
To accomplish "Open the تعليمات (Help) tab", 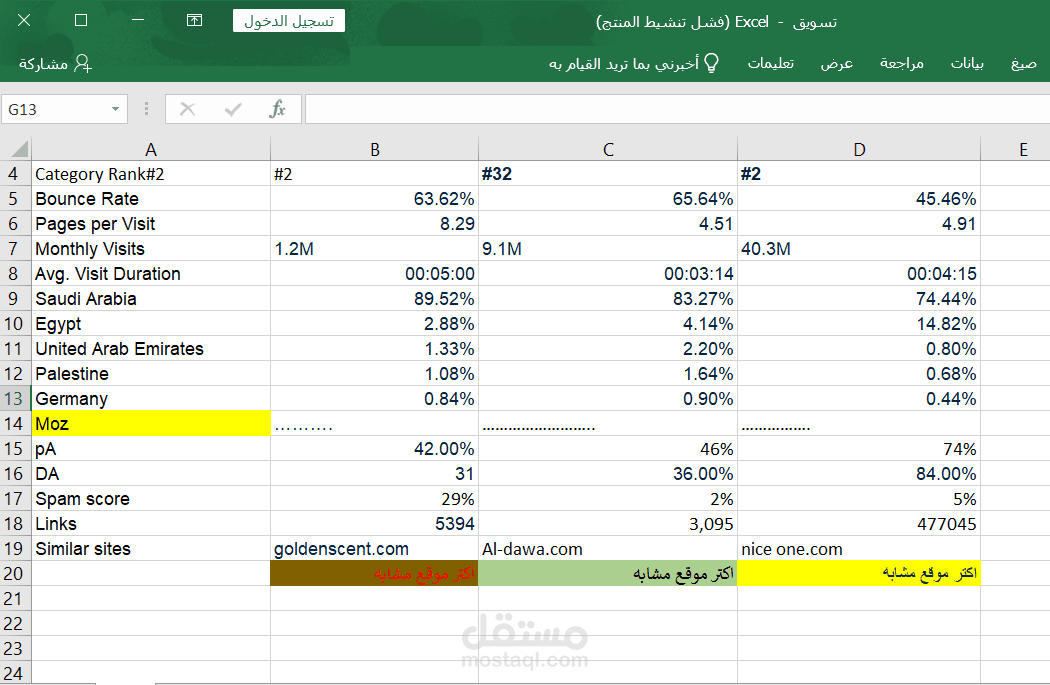I will [770, 64].
